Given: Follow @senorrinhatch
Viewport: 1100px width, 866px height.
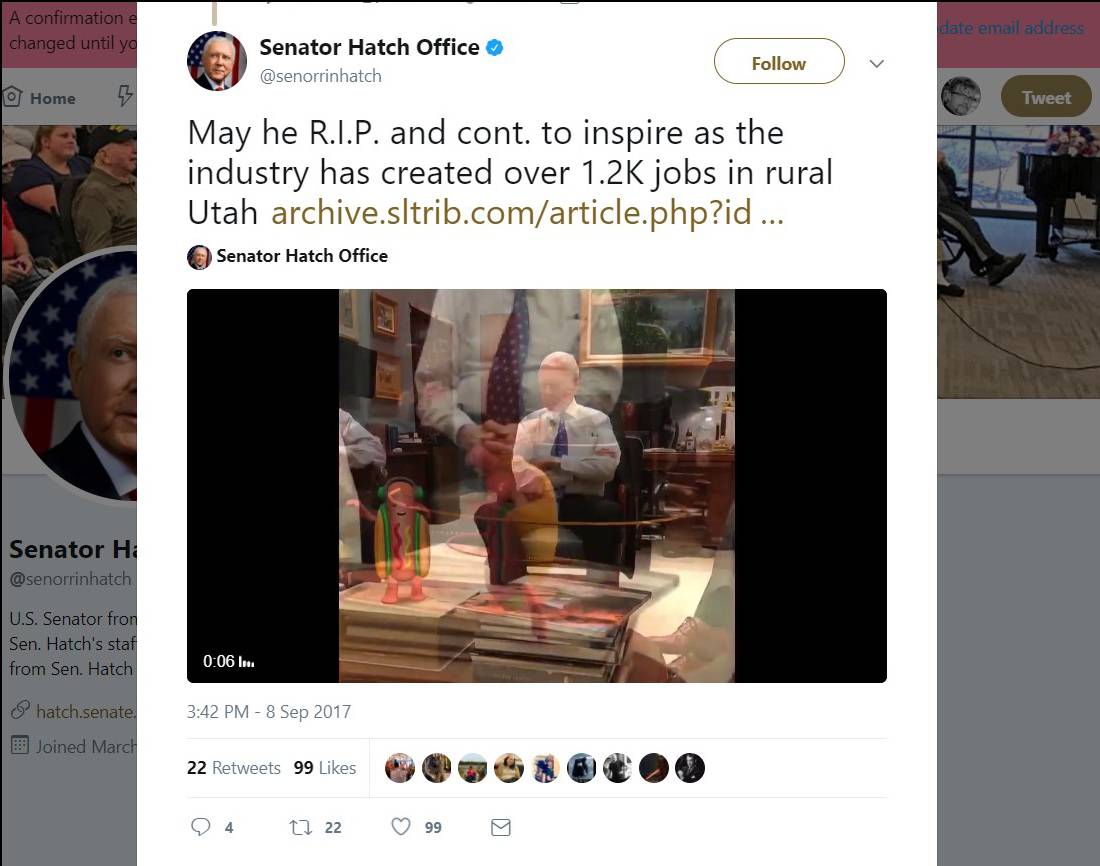Looking at the screenshot, I should pos(778,62).
